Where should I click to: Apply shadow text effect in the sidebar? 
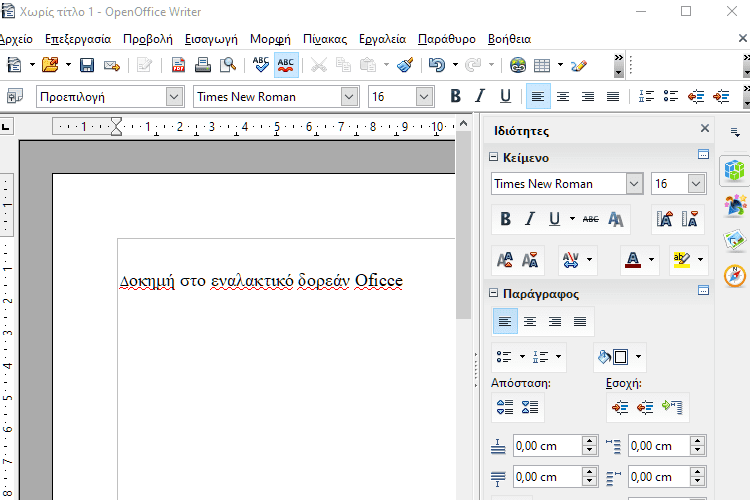tap(616, 219)
